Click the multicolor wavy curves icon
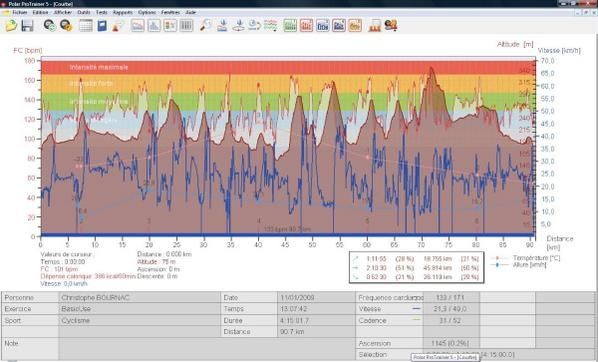598x362 pixels. (x=270, y=26)
